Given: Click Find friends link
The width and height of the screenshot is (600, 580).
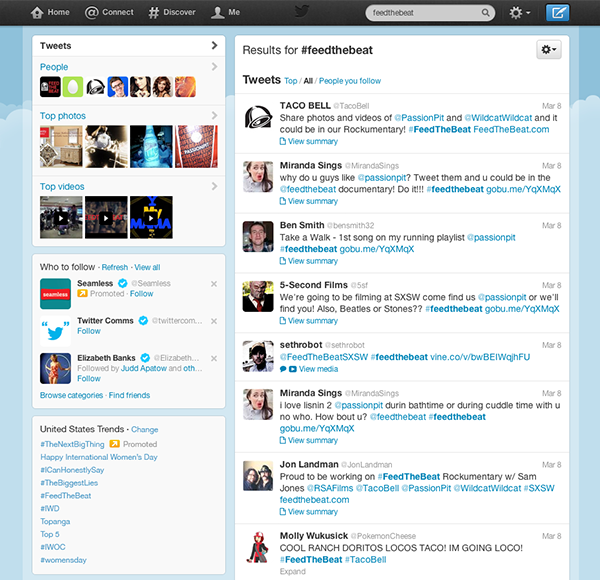Looking at the screenshot, I should pyautogui.click(x=129, y=395).
